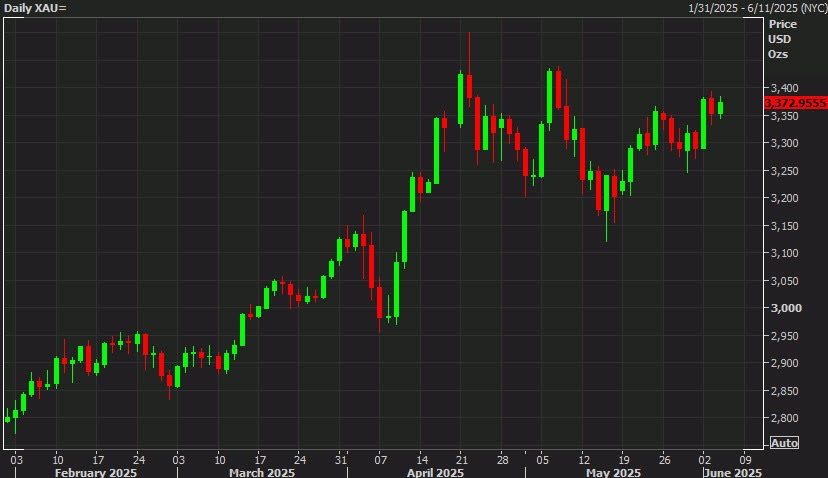Click the 09 date tick in June
Screen dimensions: 828x478
(746, 460)
